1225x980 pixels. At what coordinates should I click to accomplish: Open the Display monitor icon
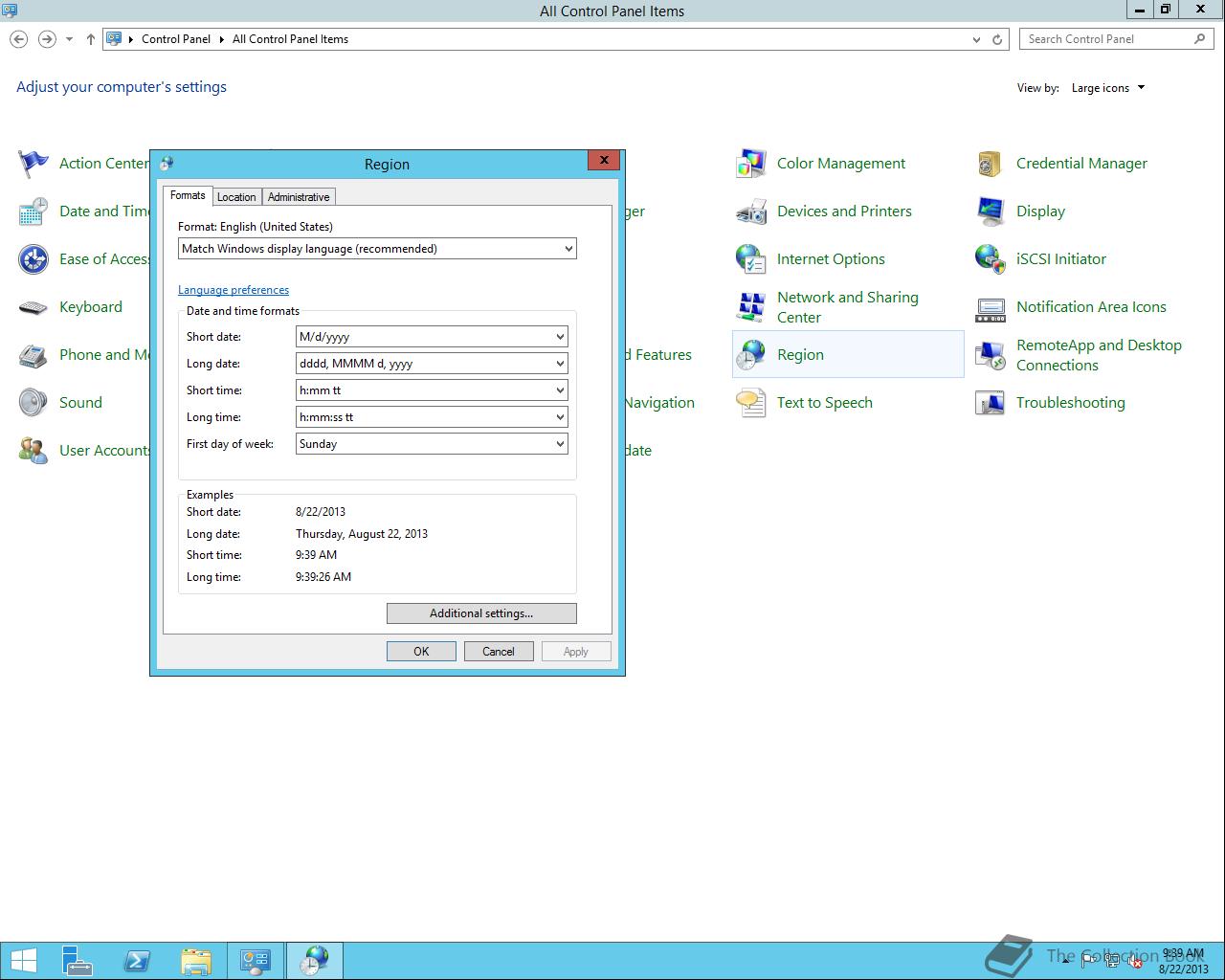991,212
